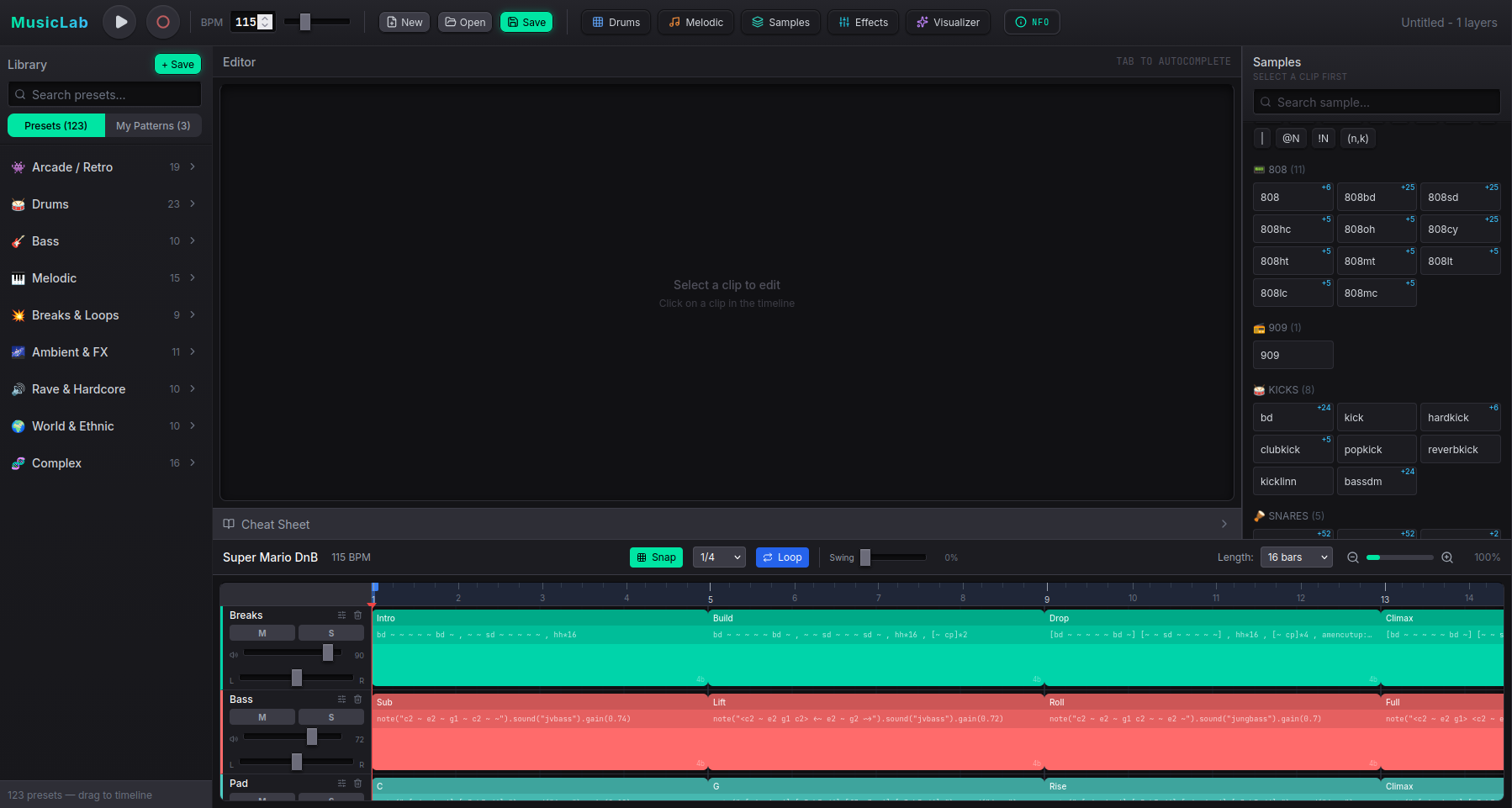Select the Drop clip in Breaks track
The image size is (1512, 808).
tap(1213, 647)
